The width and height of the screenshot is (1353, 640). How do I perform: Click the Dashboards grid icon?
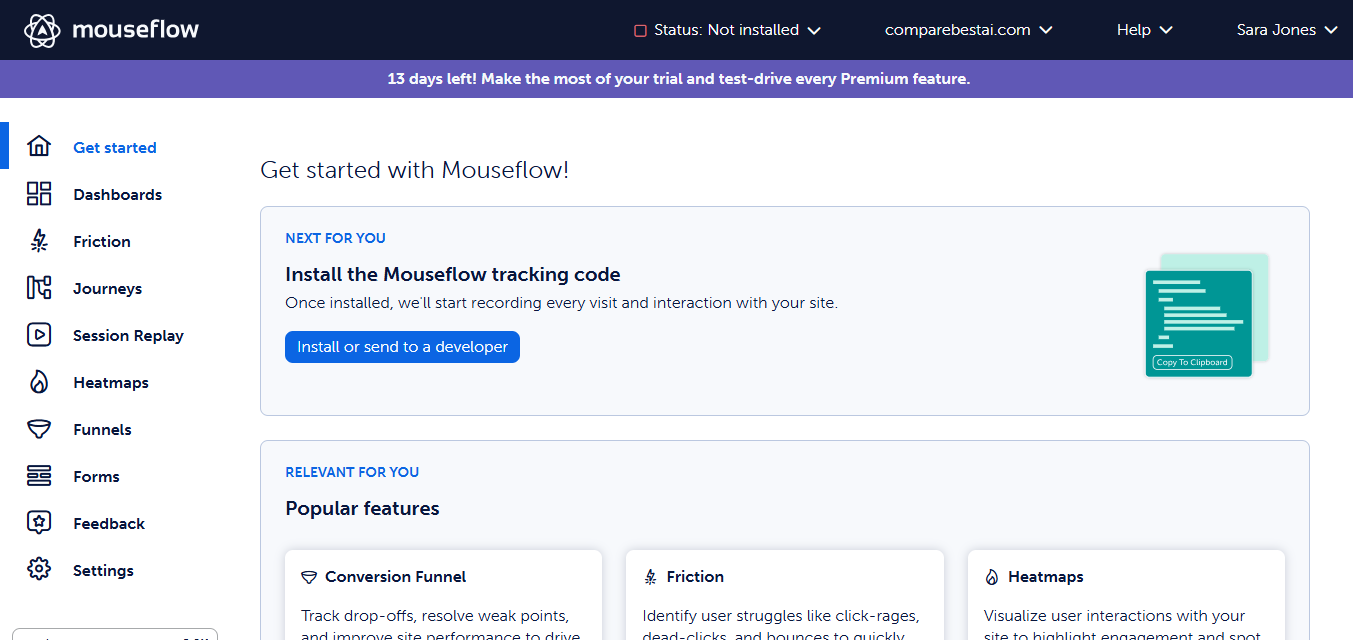(39, 194)
